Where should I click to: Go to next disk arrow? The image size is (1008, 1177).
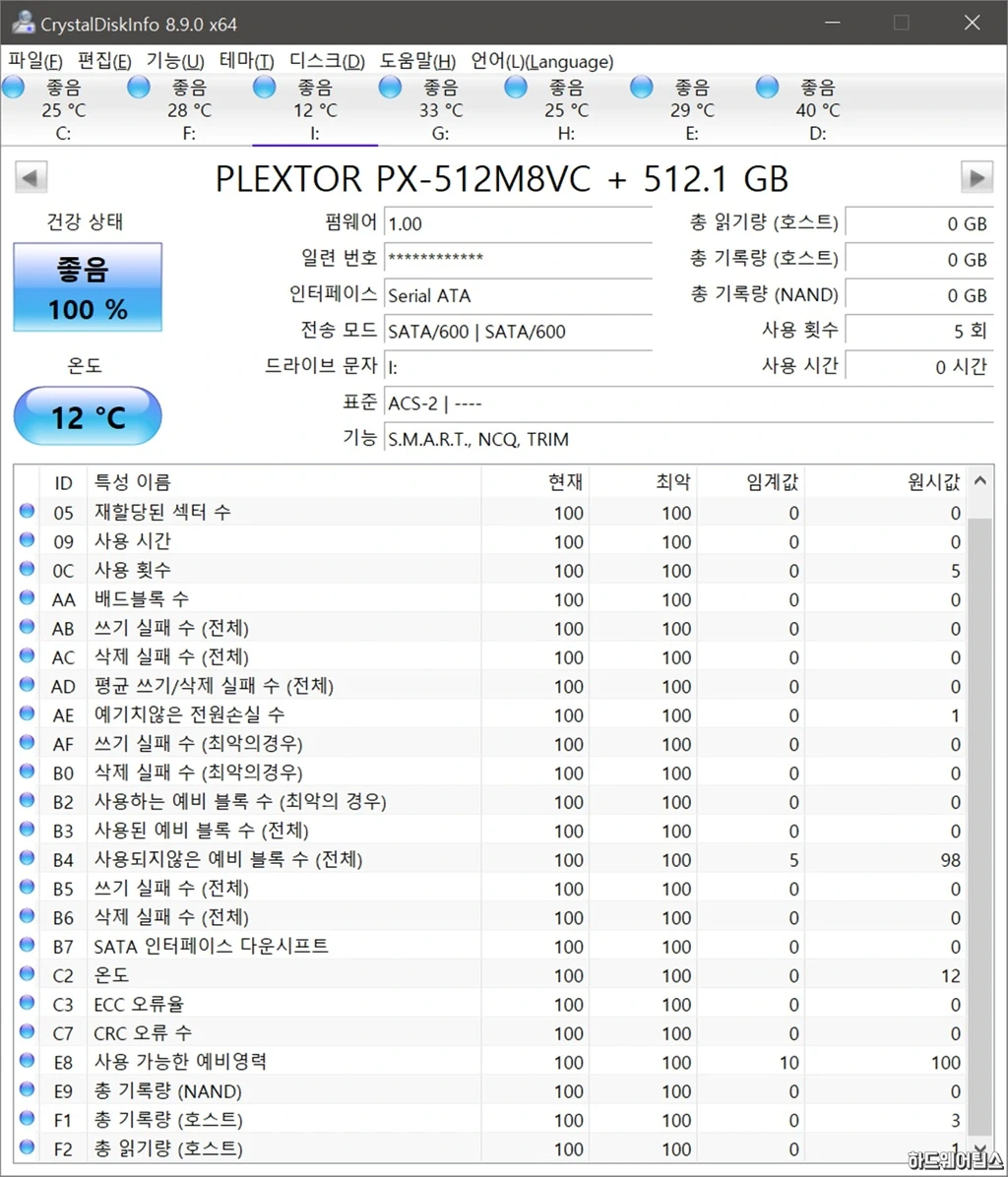click(x=977, y=178)
